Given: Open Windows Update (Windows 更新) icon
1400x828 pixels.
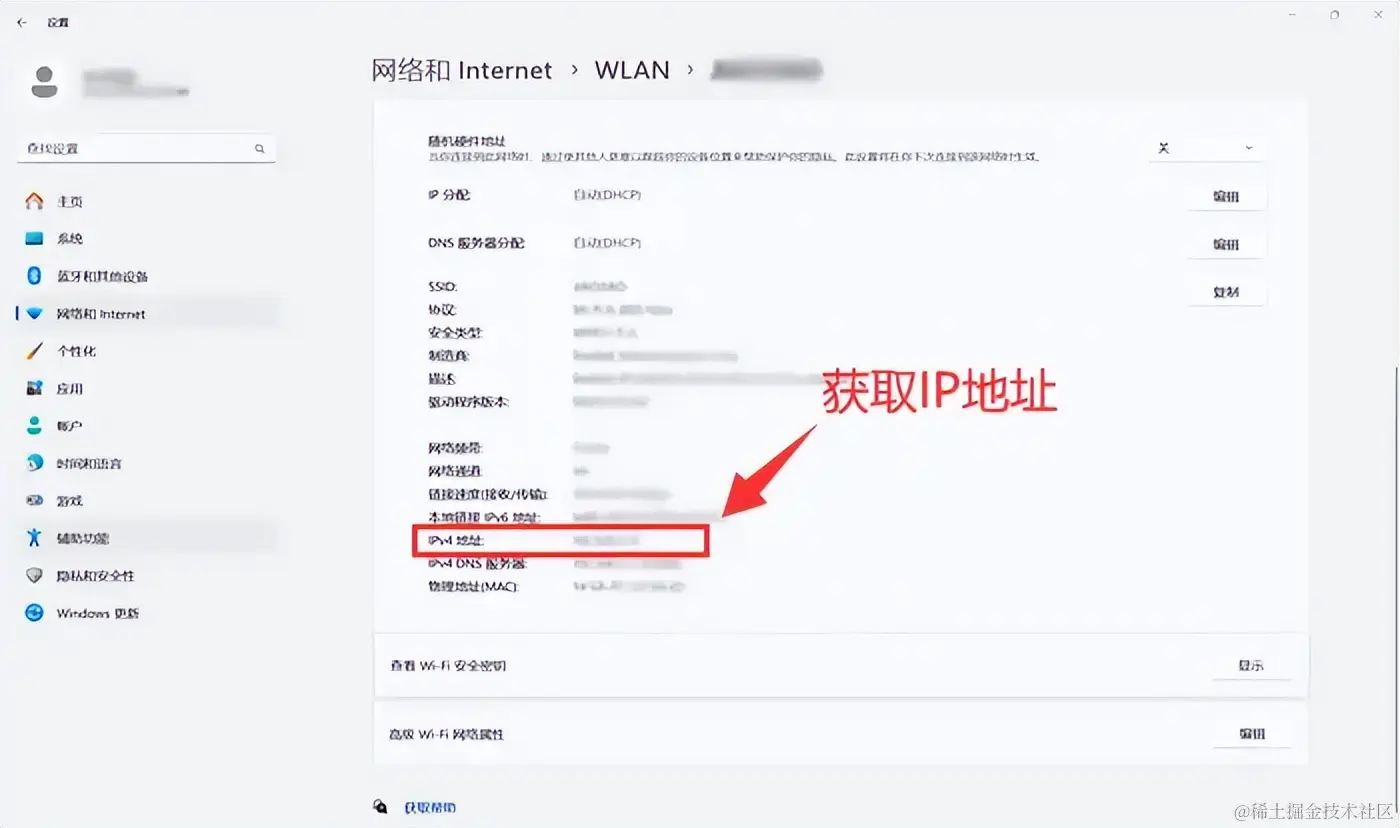Looking at the screenshot, I should (x=35, y=613).
